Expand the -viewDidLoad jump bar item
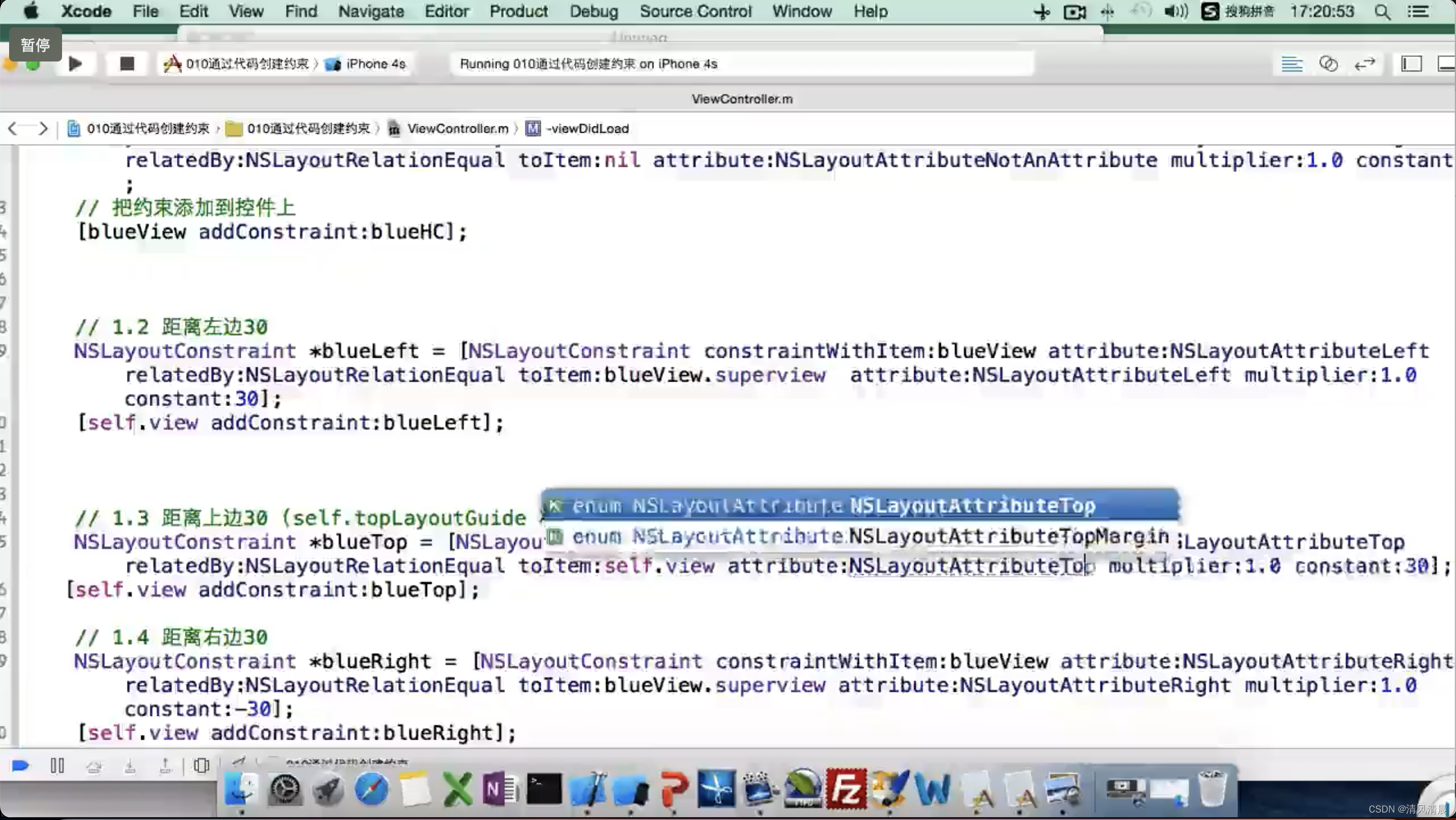Screen dimensions: 1456x820 tap(587, 129)
